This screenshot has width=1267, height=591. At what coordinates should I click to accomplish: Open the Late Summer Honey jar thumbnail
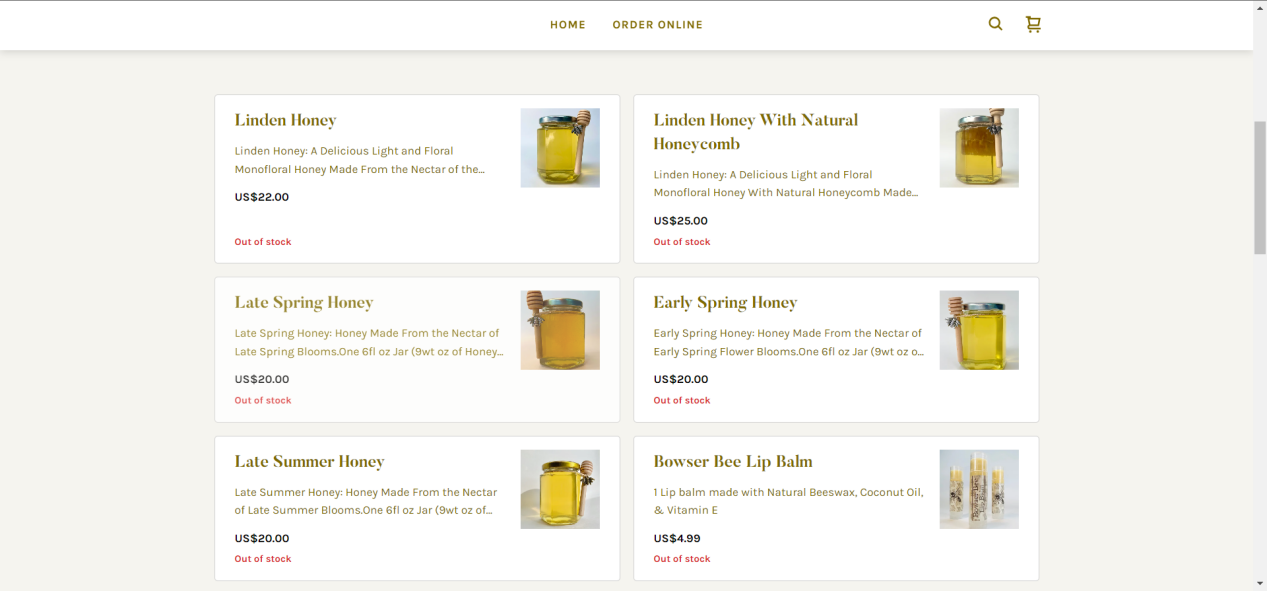tap(560, 489)
